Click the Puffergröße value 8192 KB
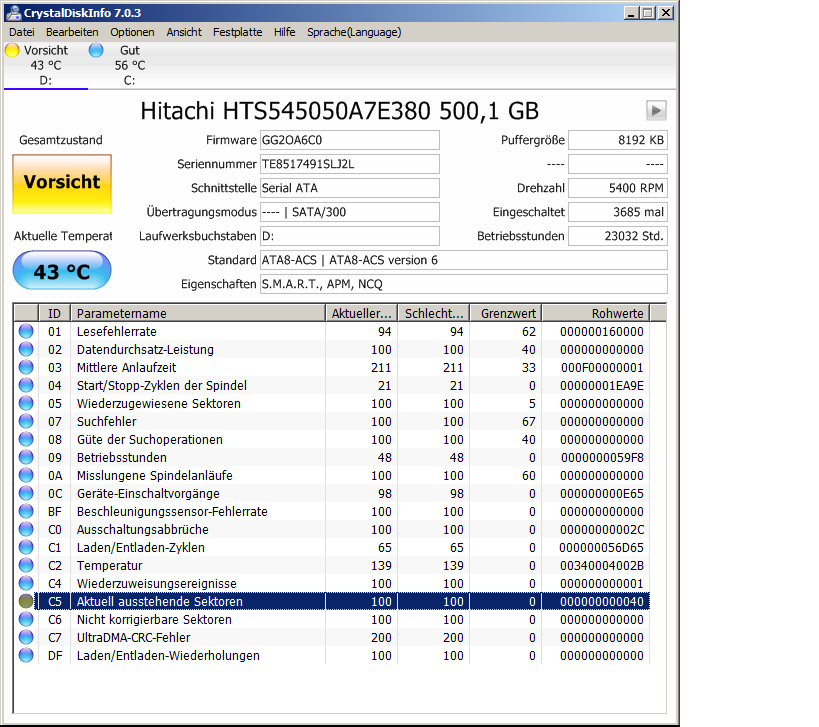 point(618,140)
